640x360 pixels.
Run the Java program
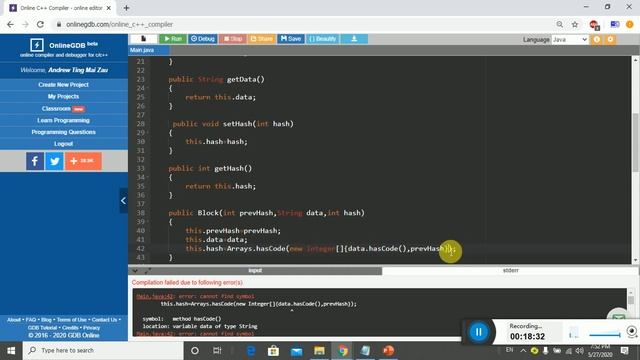coord(173,39)
